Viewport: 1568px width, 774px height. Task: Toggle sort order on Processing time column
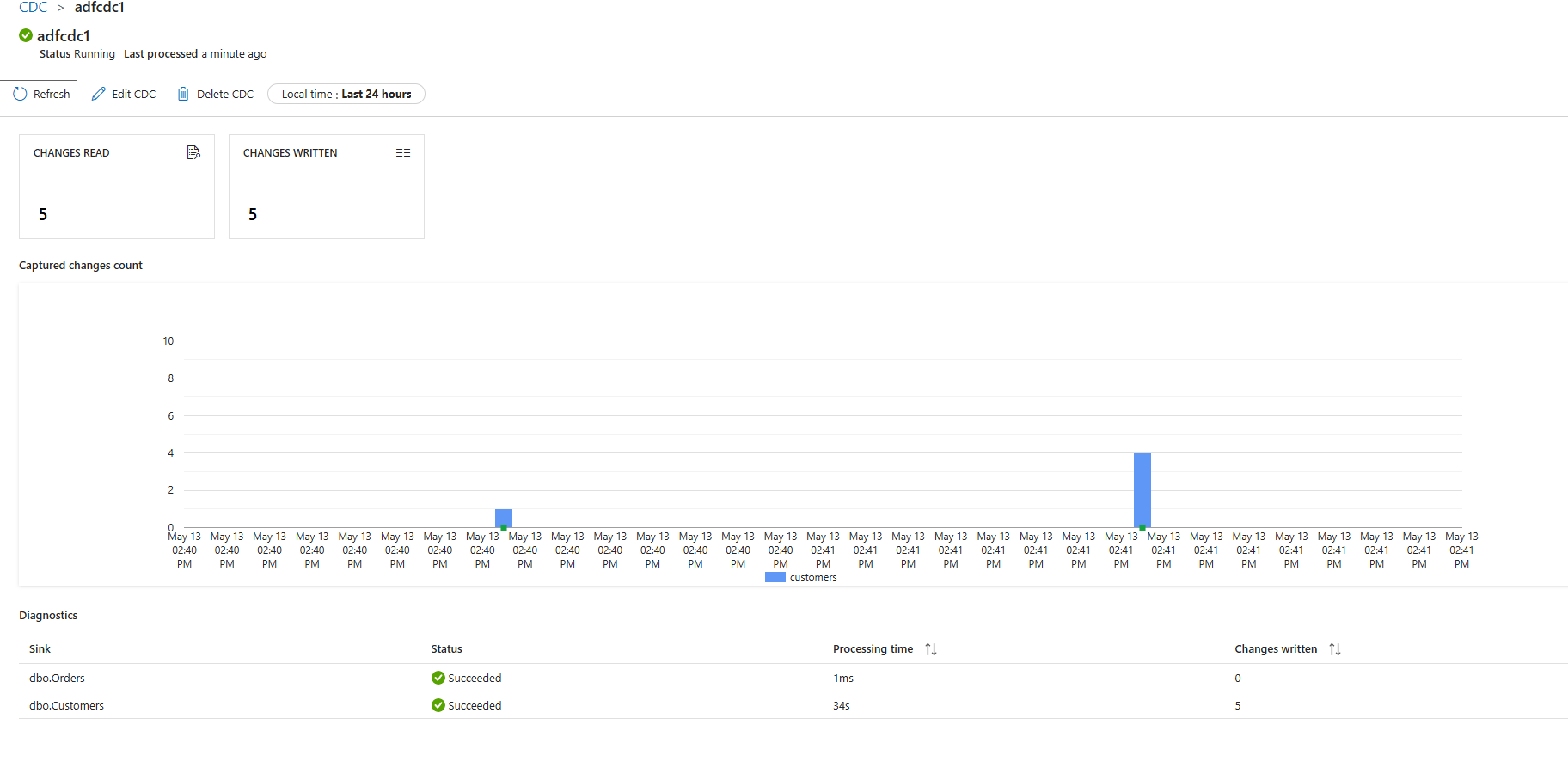(930, 648)
